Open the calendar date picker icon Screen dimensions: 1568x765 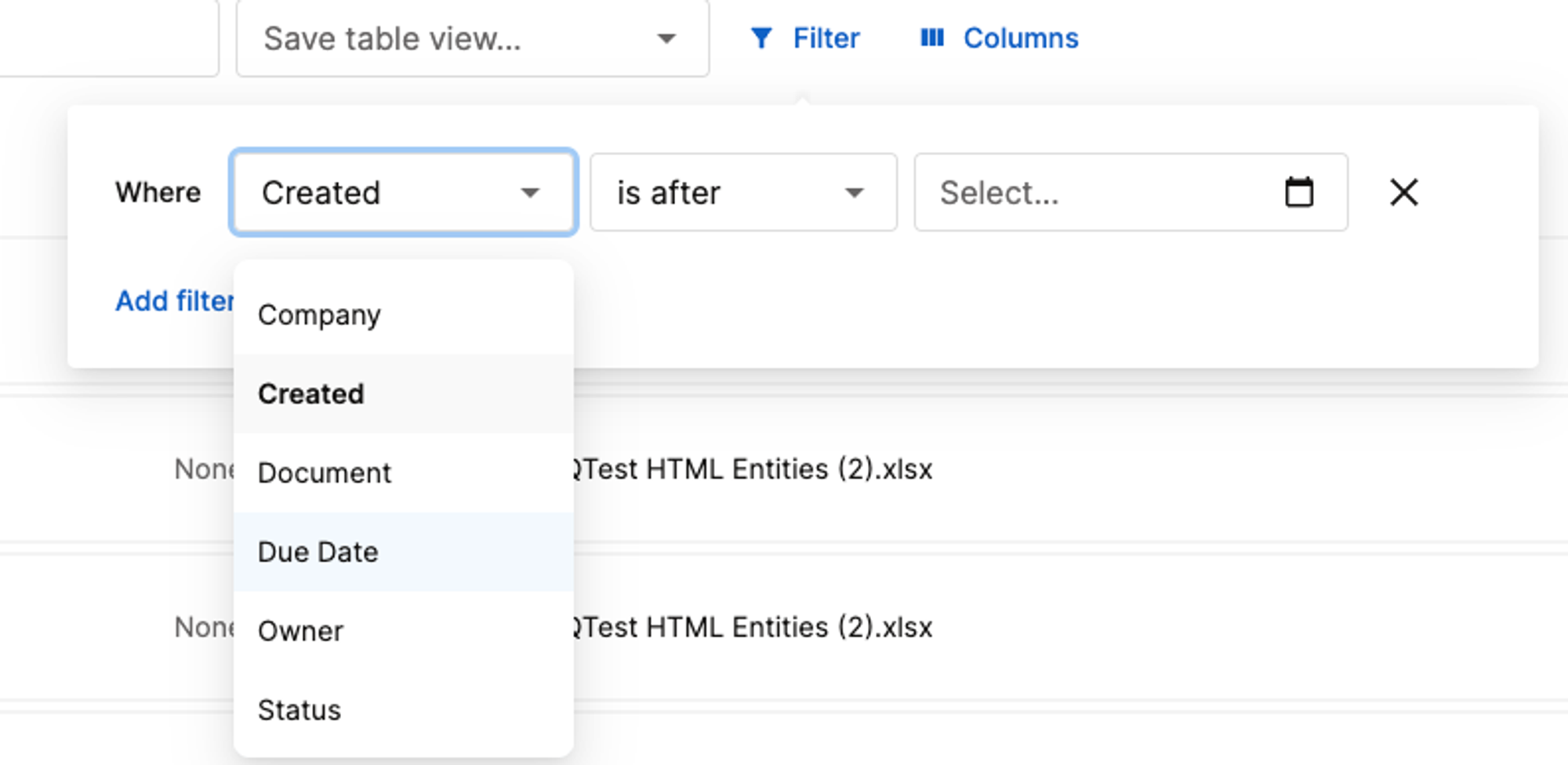click(x=1299, y=192)
